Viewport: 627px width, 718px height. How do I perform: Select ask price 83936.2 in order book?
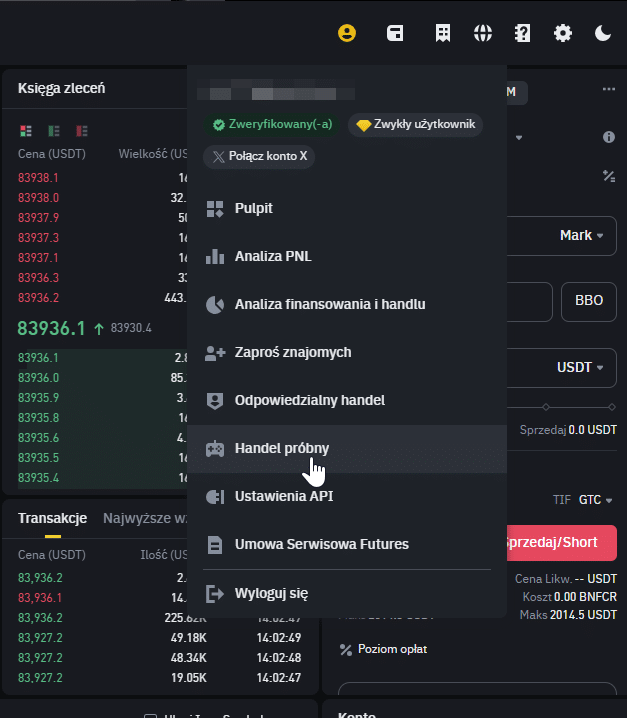38,298
